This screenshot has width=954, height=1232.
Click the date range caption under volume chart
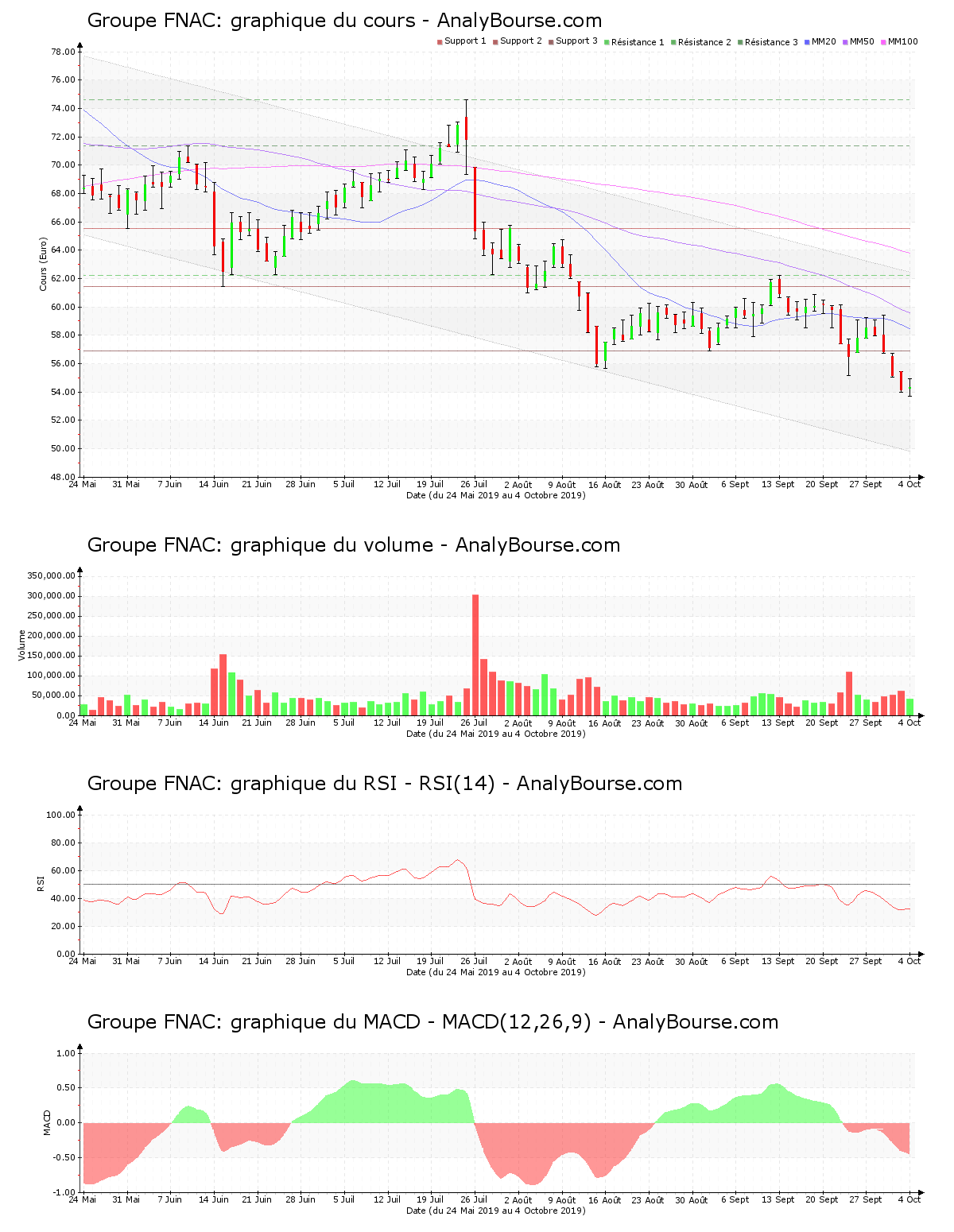tap(495, 734)
